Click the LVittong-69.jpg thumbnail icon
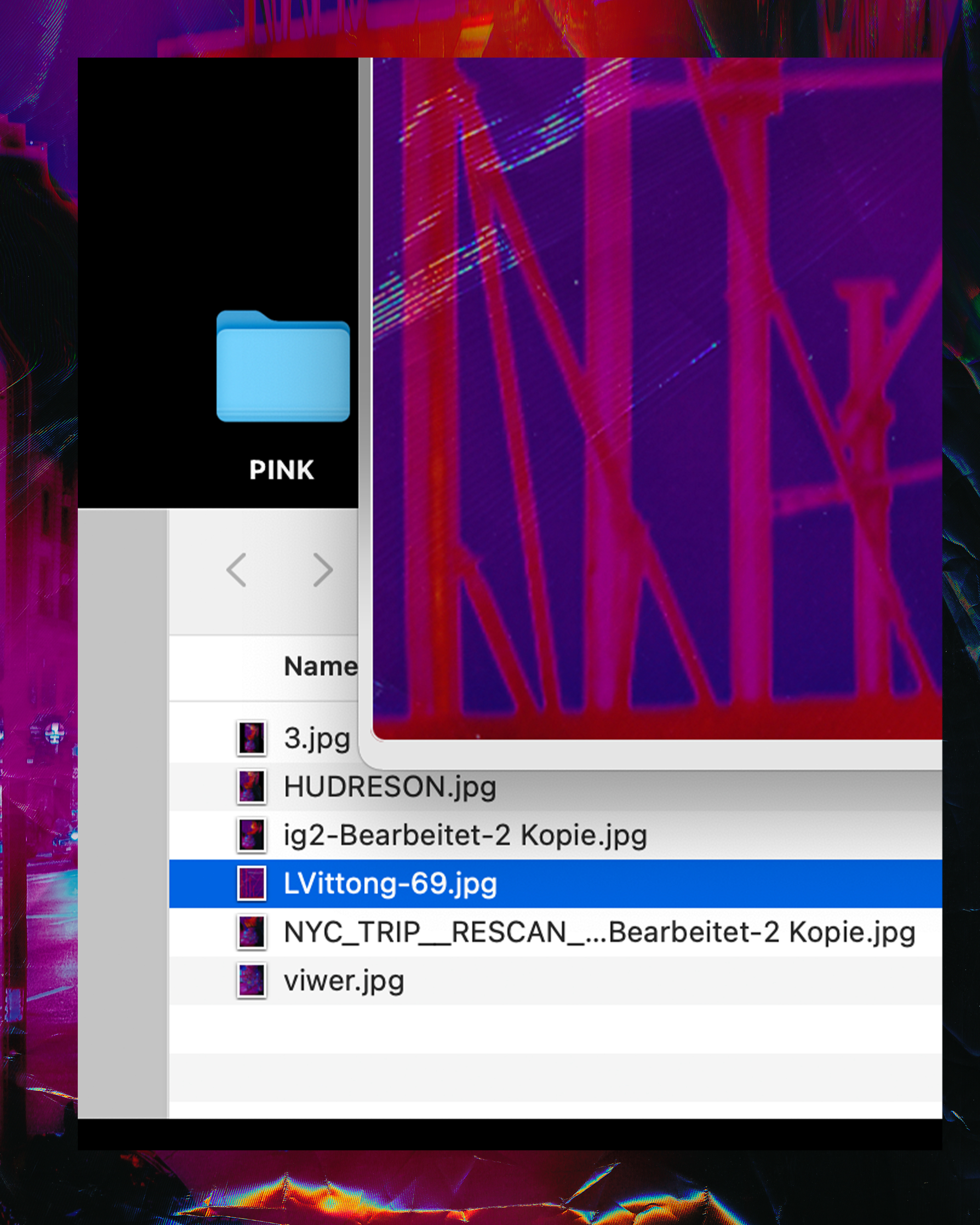 [251, 884]
